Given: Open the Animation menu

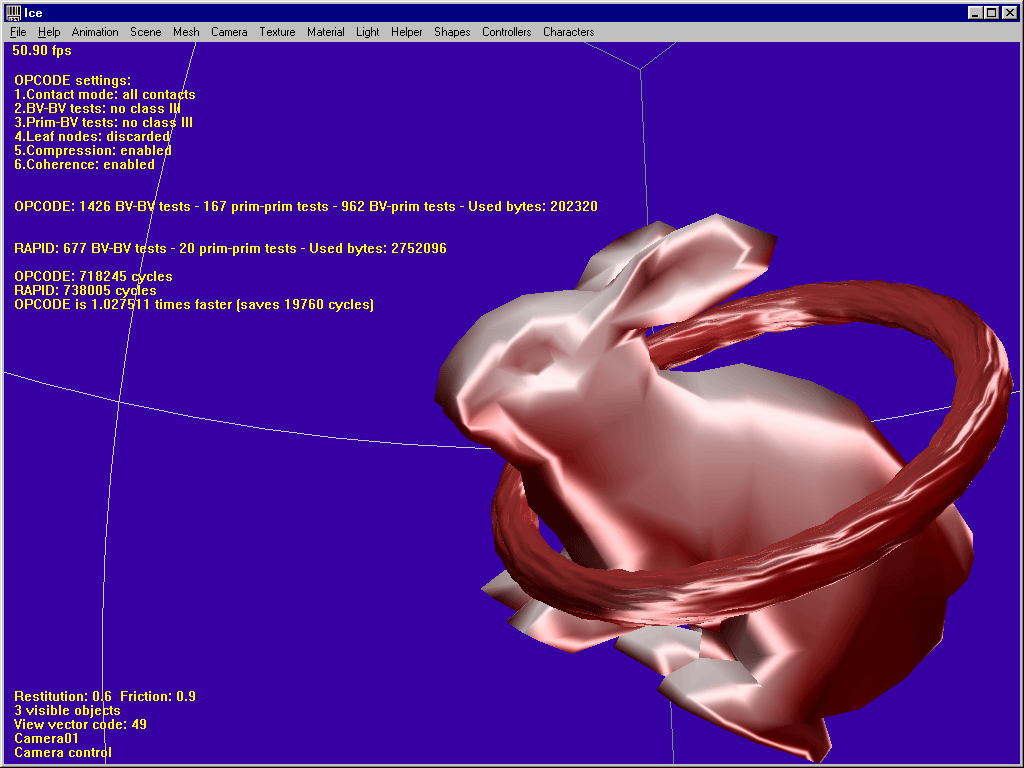Looking at the screenshot, I should point(95,32).
